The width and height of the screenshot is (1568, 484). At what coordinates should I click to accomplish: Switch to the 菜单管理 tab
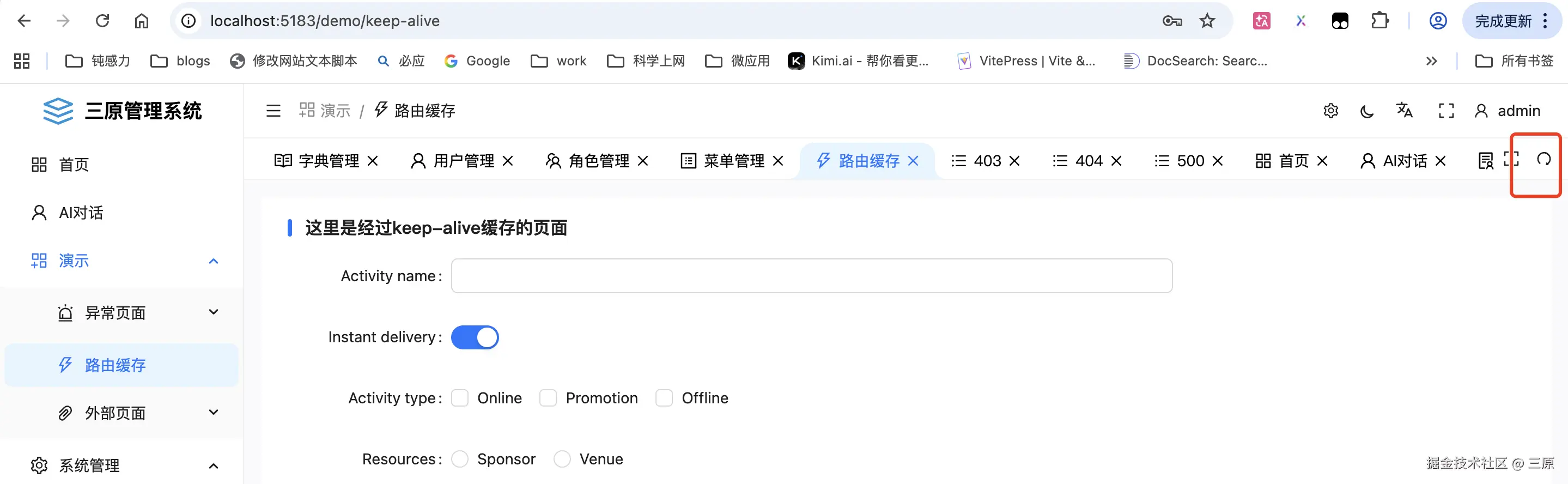(722, 161)
